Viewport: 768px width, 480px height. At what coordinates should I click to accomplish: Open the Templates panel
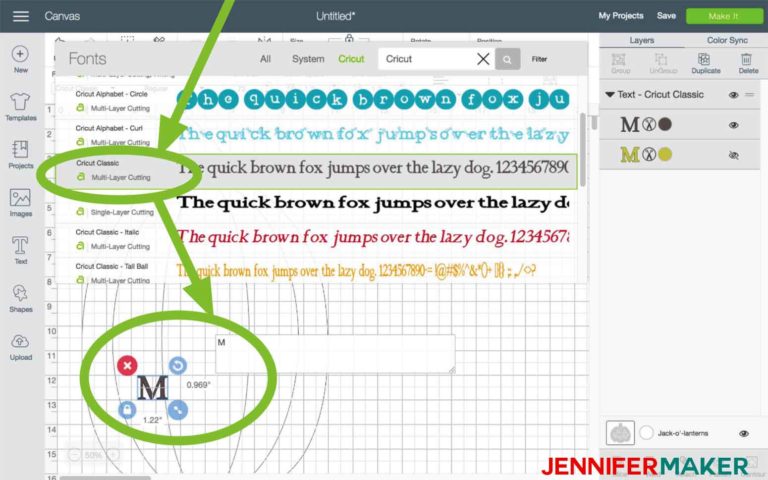click(21, 107)
